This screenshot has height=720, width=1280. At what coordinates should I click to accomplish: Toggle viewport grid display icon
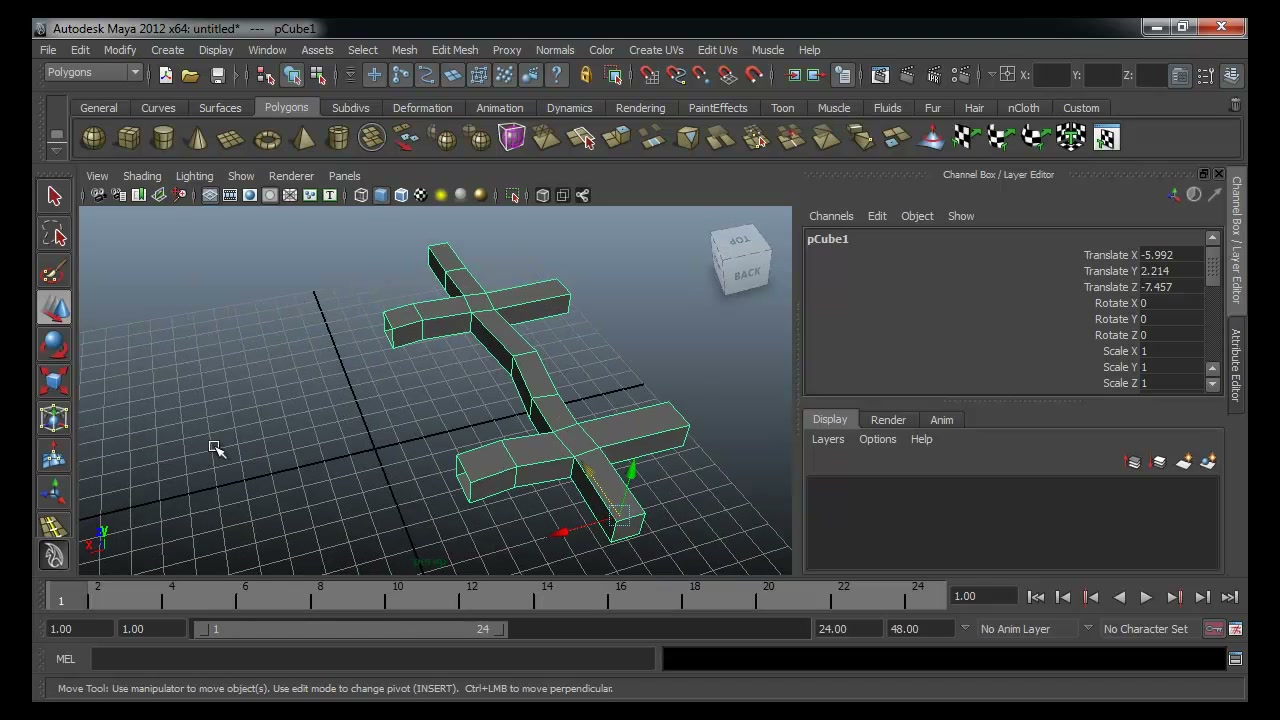210,195
